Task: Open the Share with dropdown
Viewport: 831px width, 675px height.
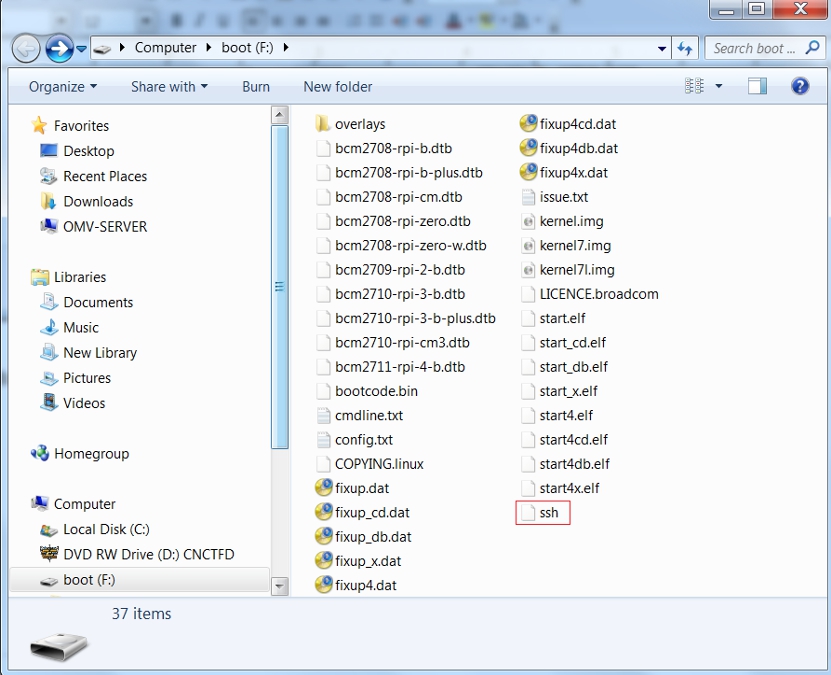Action: coord(167,87)
